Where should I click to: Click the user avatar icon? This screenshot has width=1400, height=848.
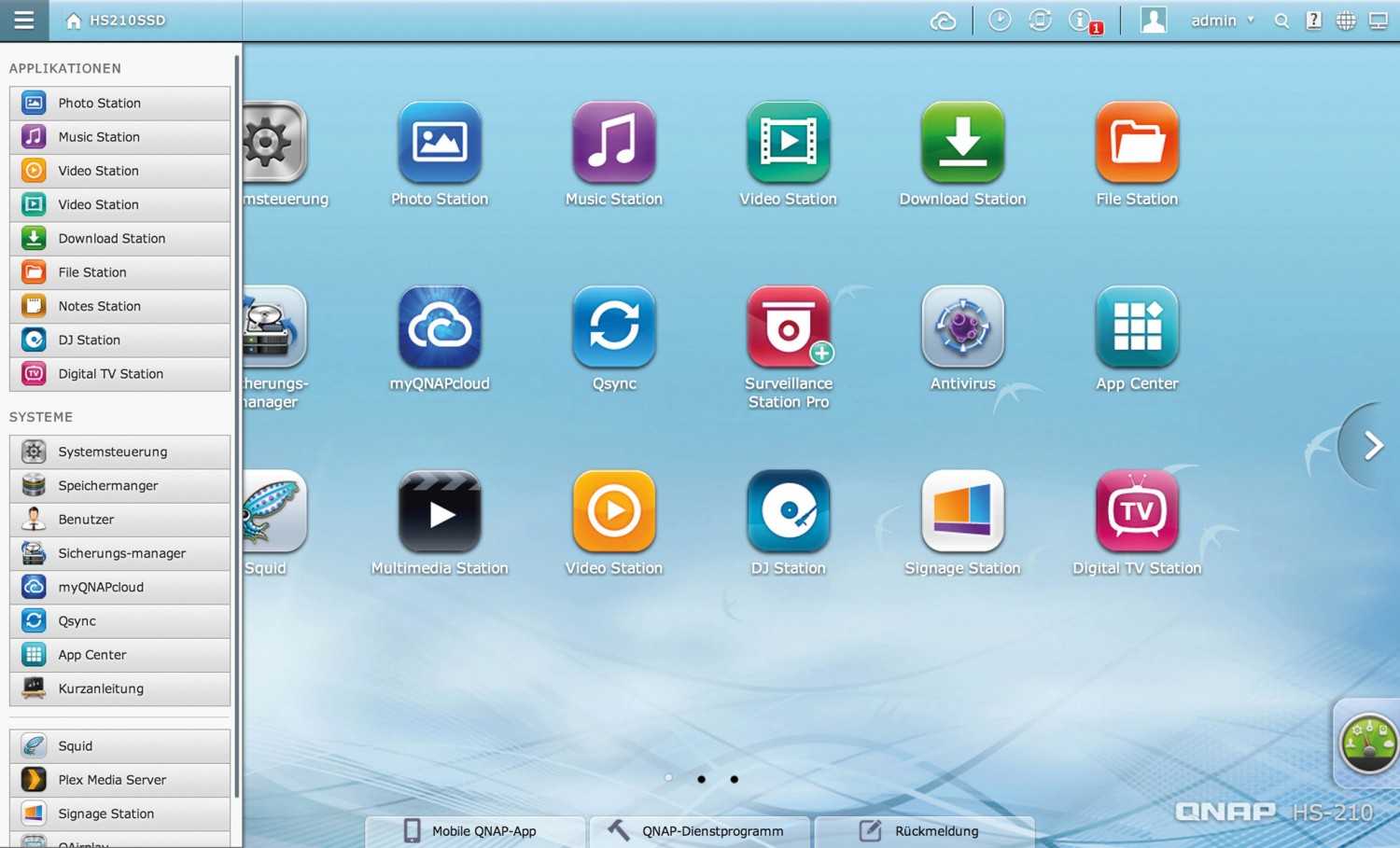click(1154, 21)
